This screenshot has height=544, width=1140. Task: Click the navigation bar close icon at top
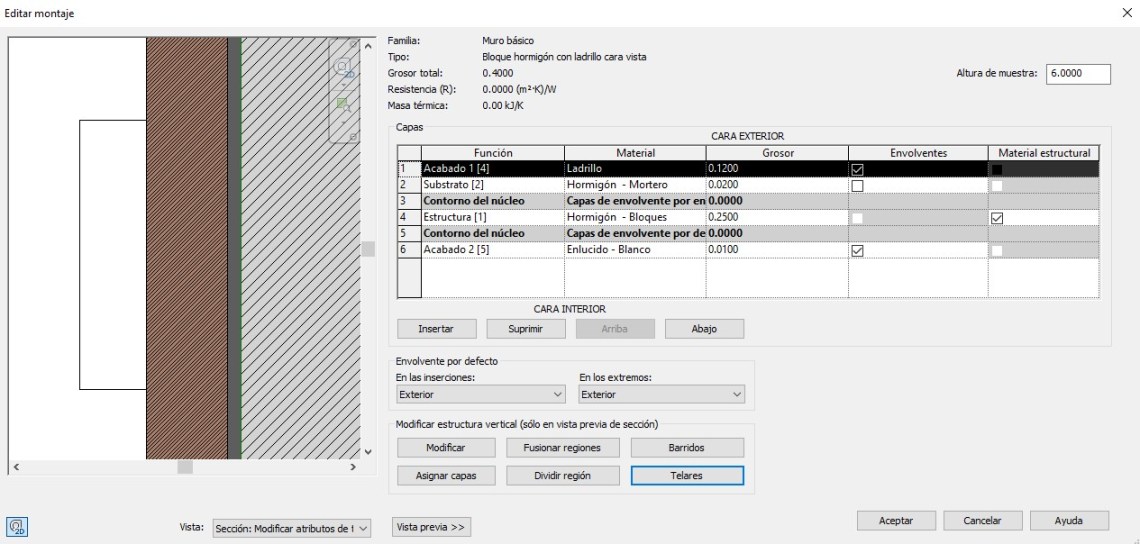[353, 44]
